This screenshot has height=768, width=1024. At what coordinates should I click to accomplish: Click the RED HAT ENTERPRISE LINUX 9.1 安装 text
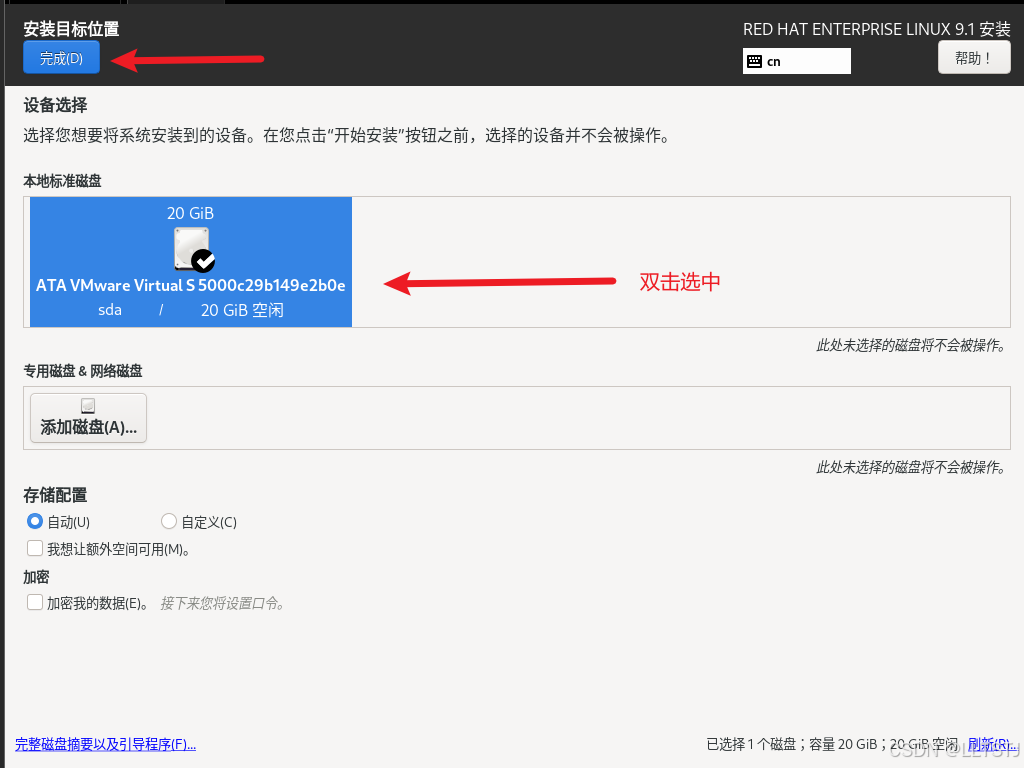pos(876,29)
